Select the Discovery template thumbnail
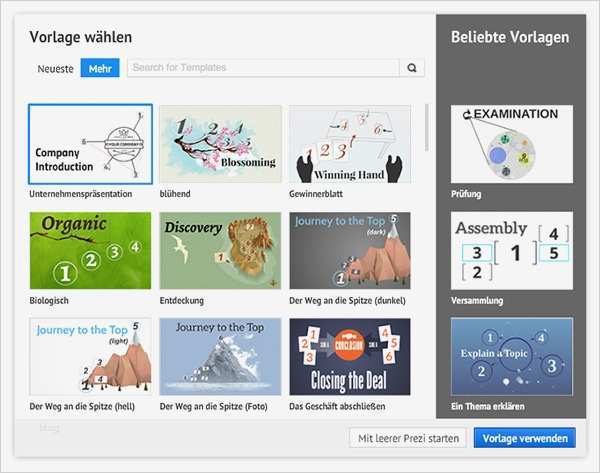600x473 pixels. tap(220, 251)
